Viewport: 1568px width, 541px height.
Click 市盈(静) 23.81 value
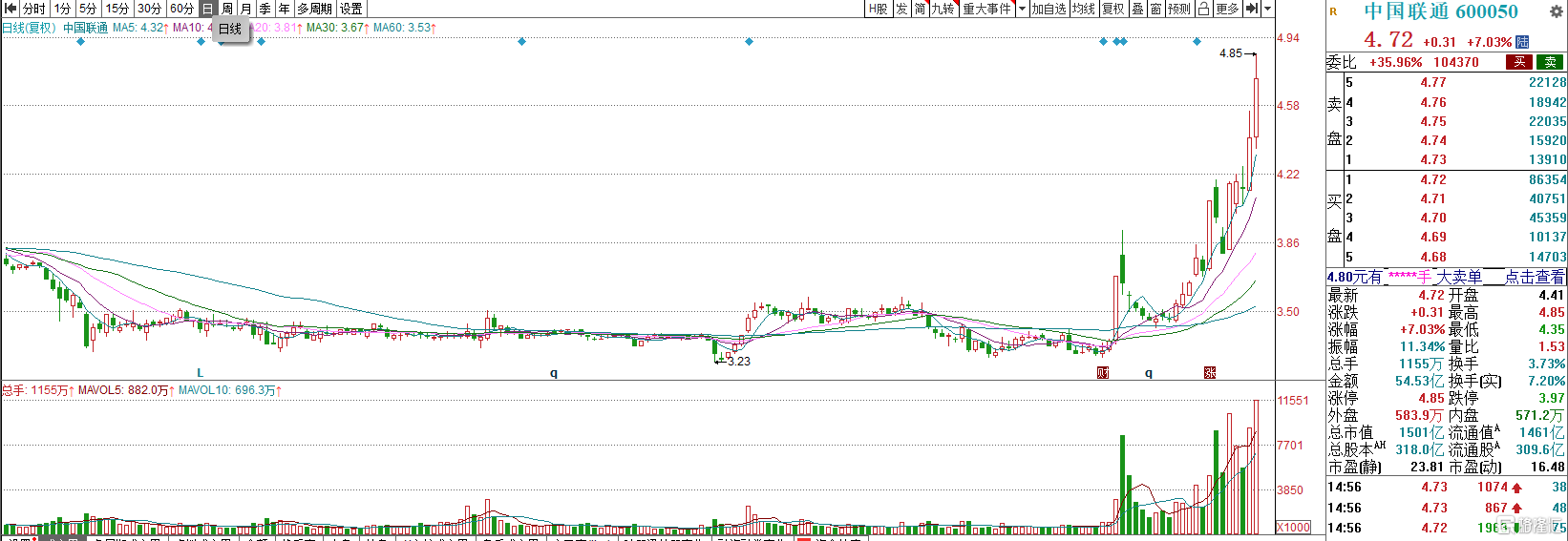tap(1428, 467)
